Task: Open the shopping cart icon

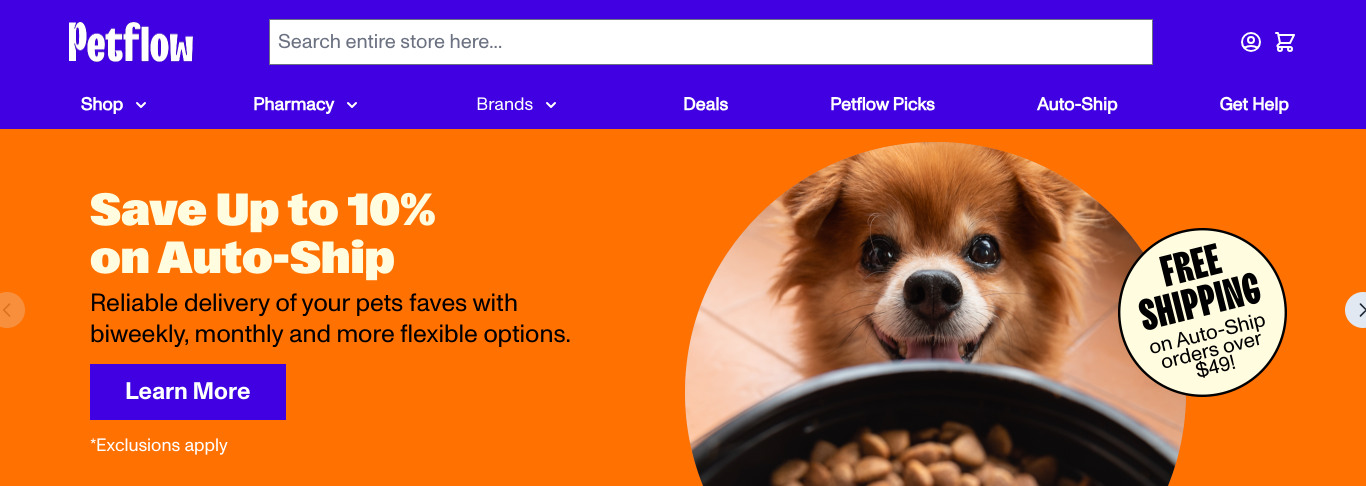Action: tap(1285, 42)
